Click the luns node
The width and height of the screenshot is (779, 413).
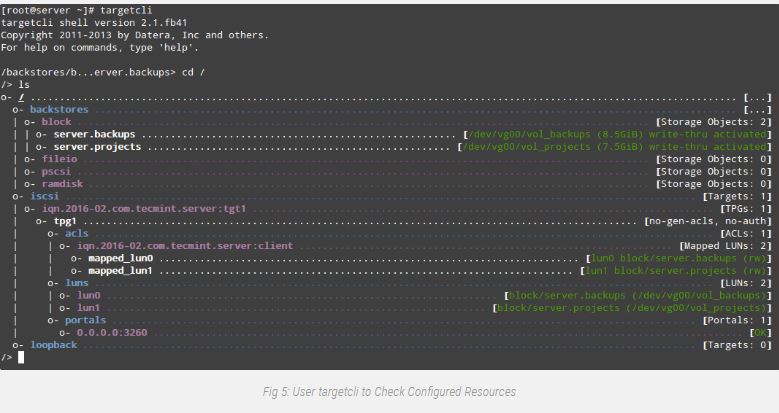click(x=77, y=283)
